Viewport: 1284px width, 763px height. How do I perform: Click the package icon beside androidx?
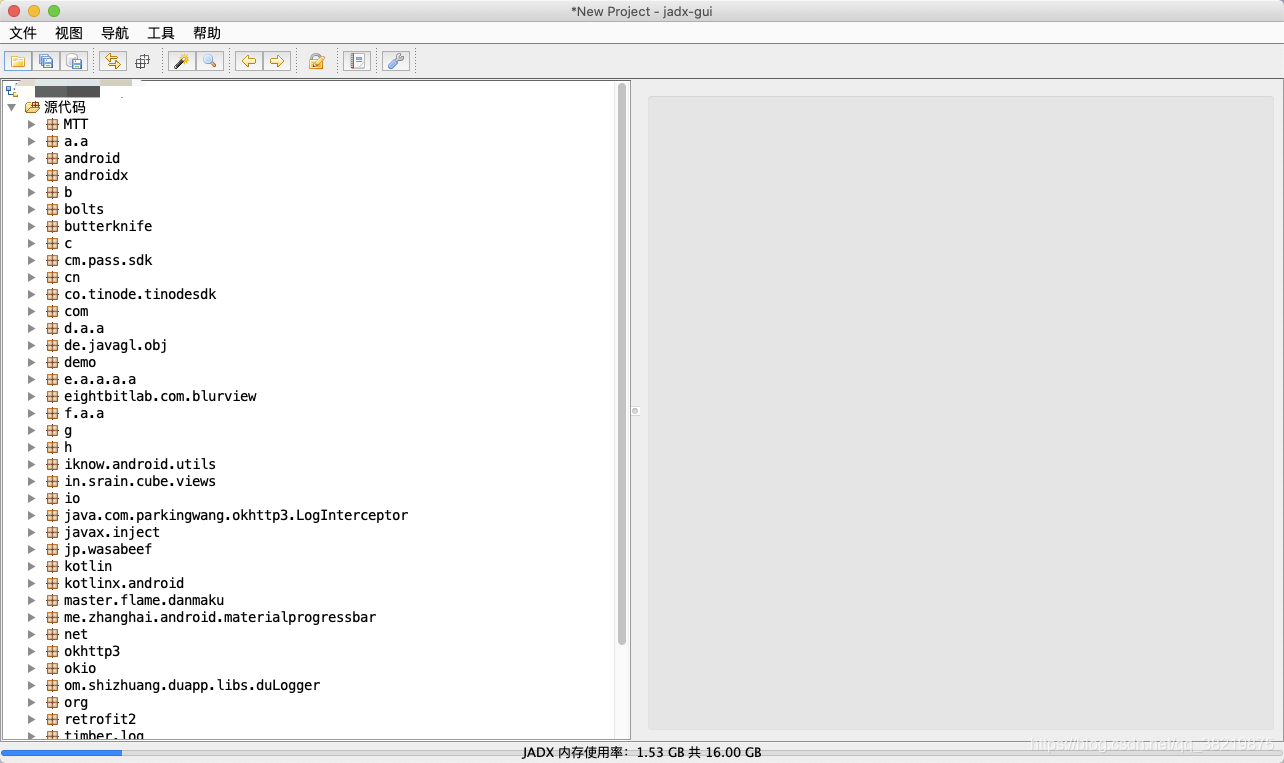[x=52, y=175]
